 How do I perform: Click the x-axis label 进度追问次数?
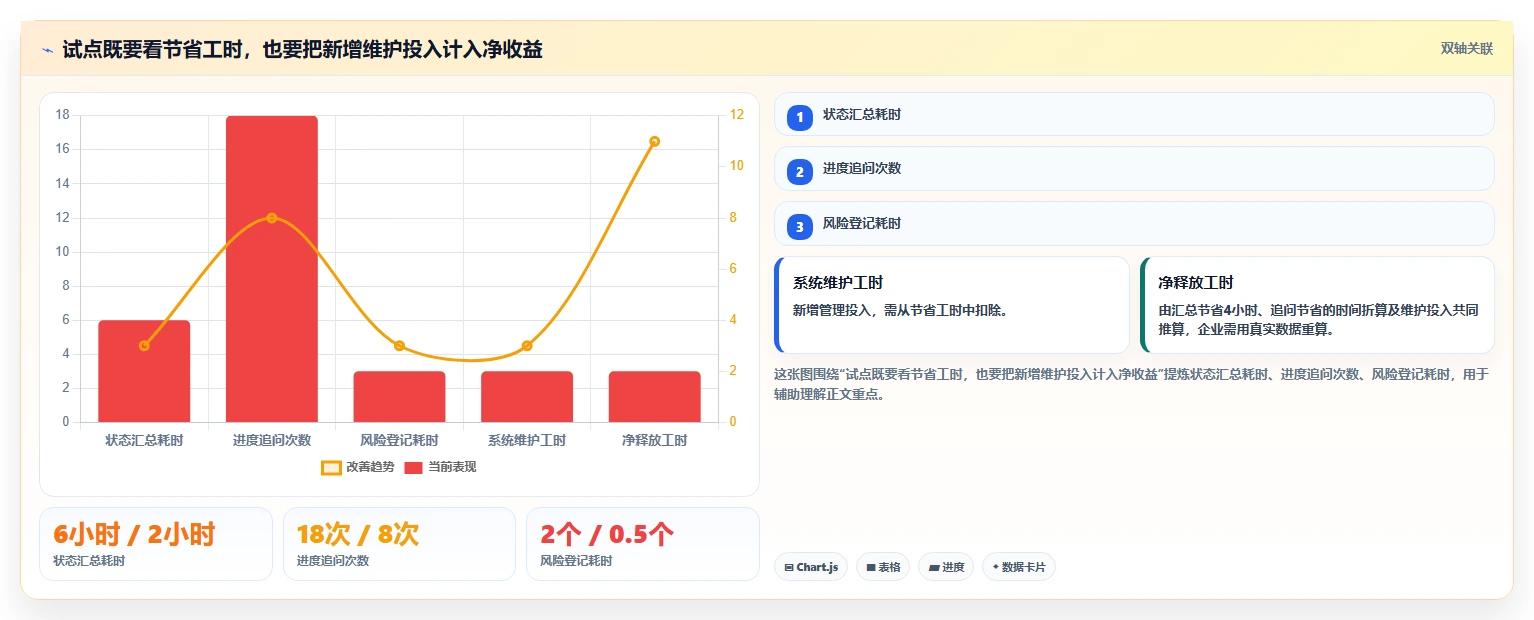pos(272,440)
